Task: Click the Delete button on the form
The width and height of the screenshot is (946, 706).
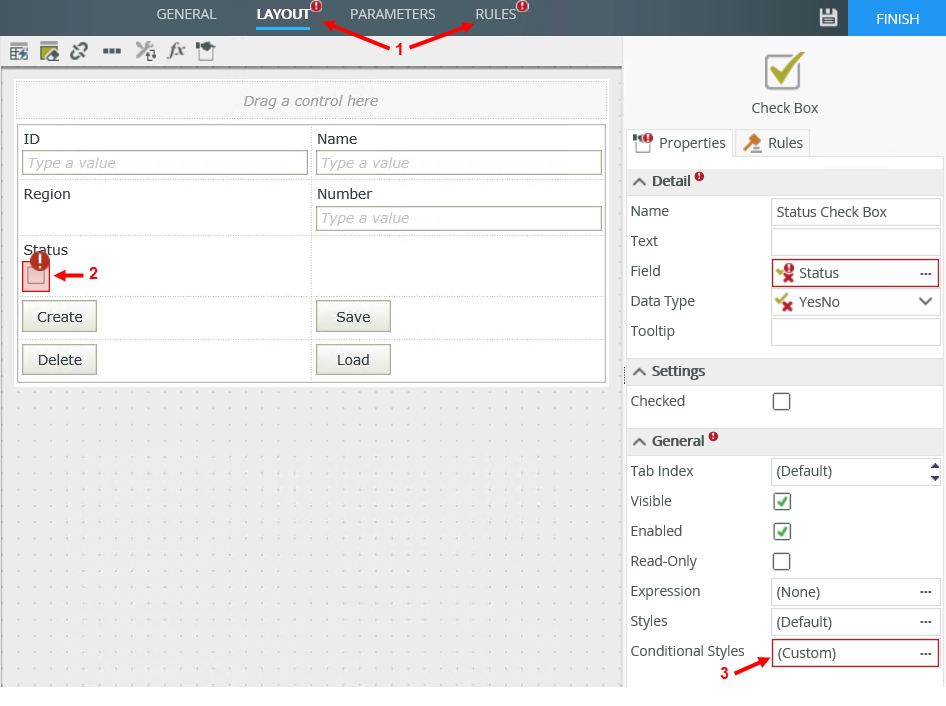Action: click(59, 360)
